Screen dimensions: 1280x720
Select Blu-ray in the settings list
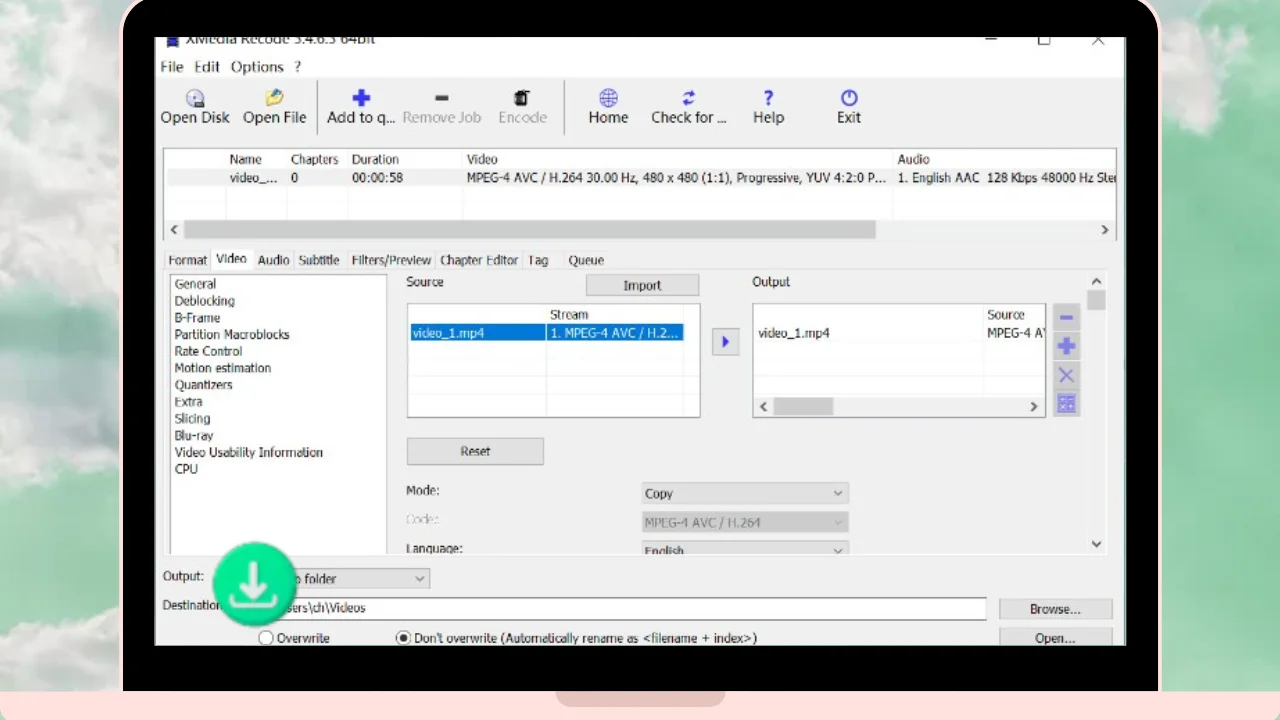tap(193, 436)
